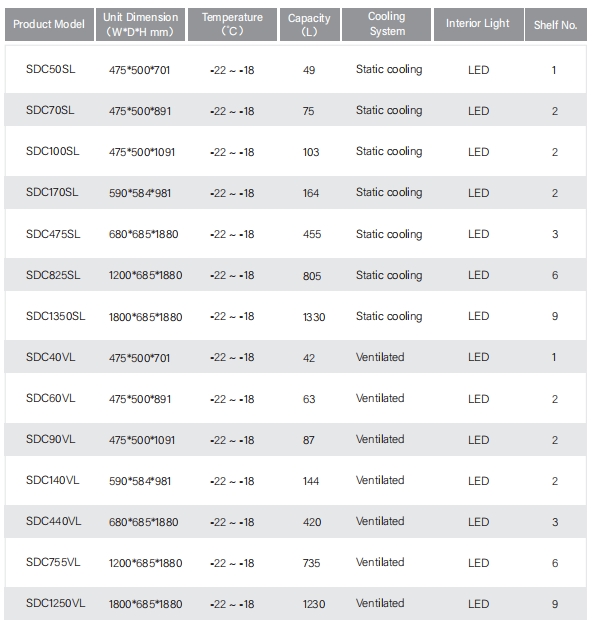Click dimension 1200*685*1880 in SDC755VL row
The height and width of the screenshot is (630, 596).
pyautogui.click(x=145, y=563)
